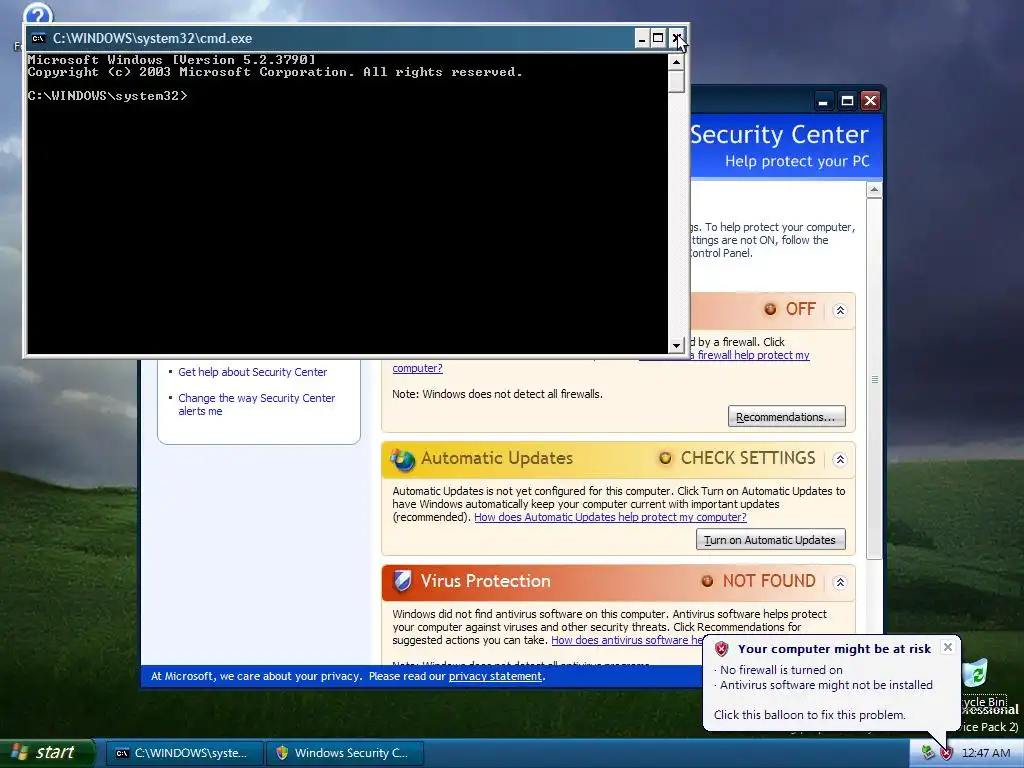
Task: Click Security Center vertical scrollbar thumb
Action: pos(874,378)
